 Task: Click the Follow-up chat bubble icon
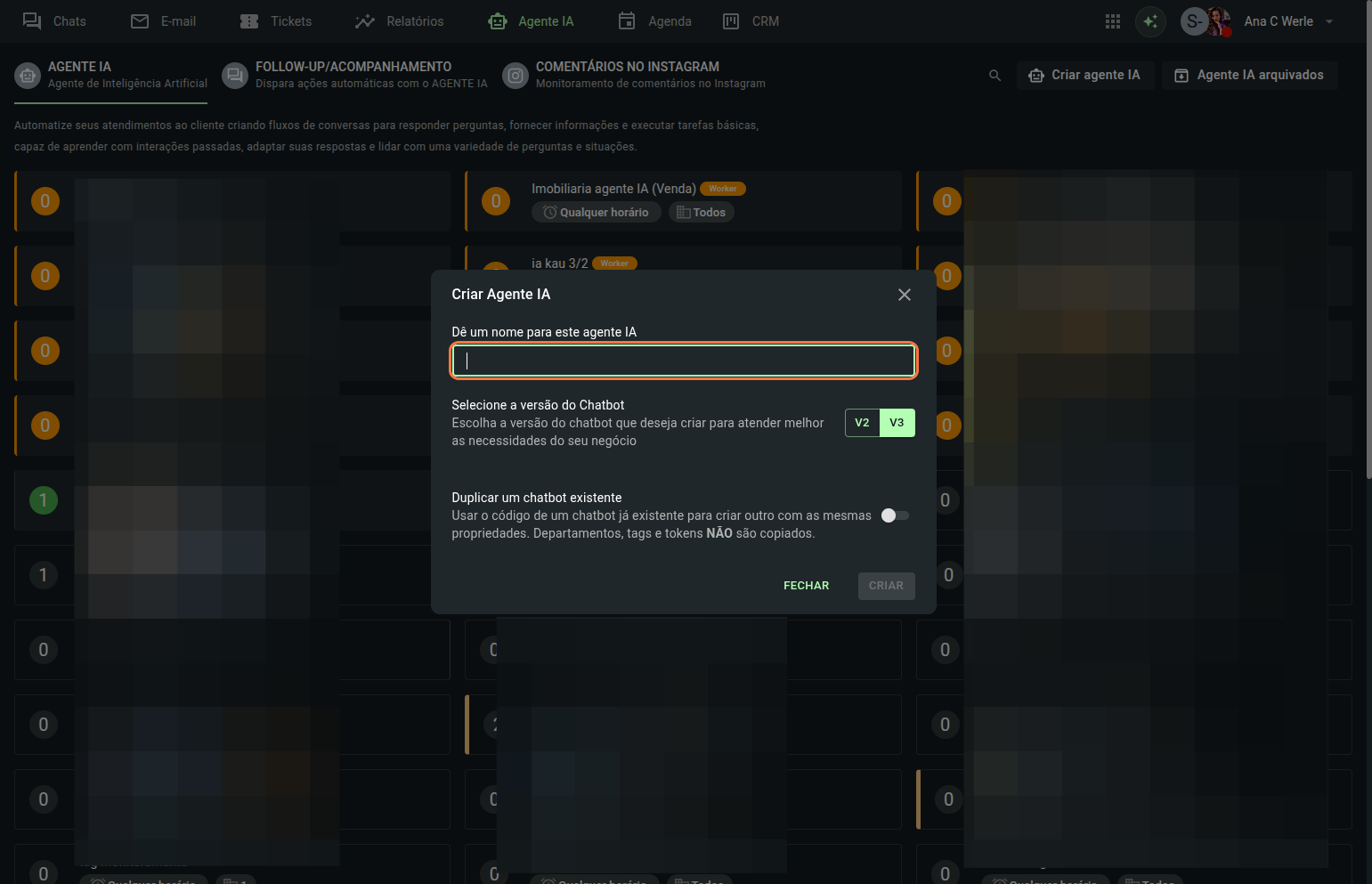click(235, 76)
